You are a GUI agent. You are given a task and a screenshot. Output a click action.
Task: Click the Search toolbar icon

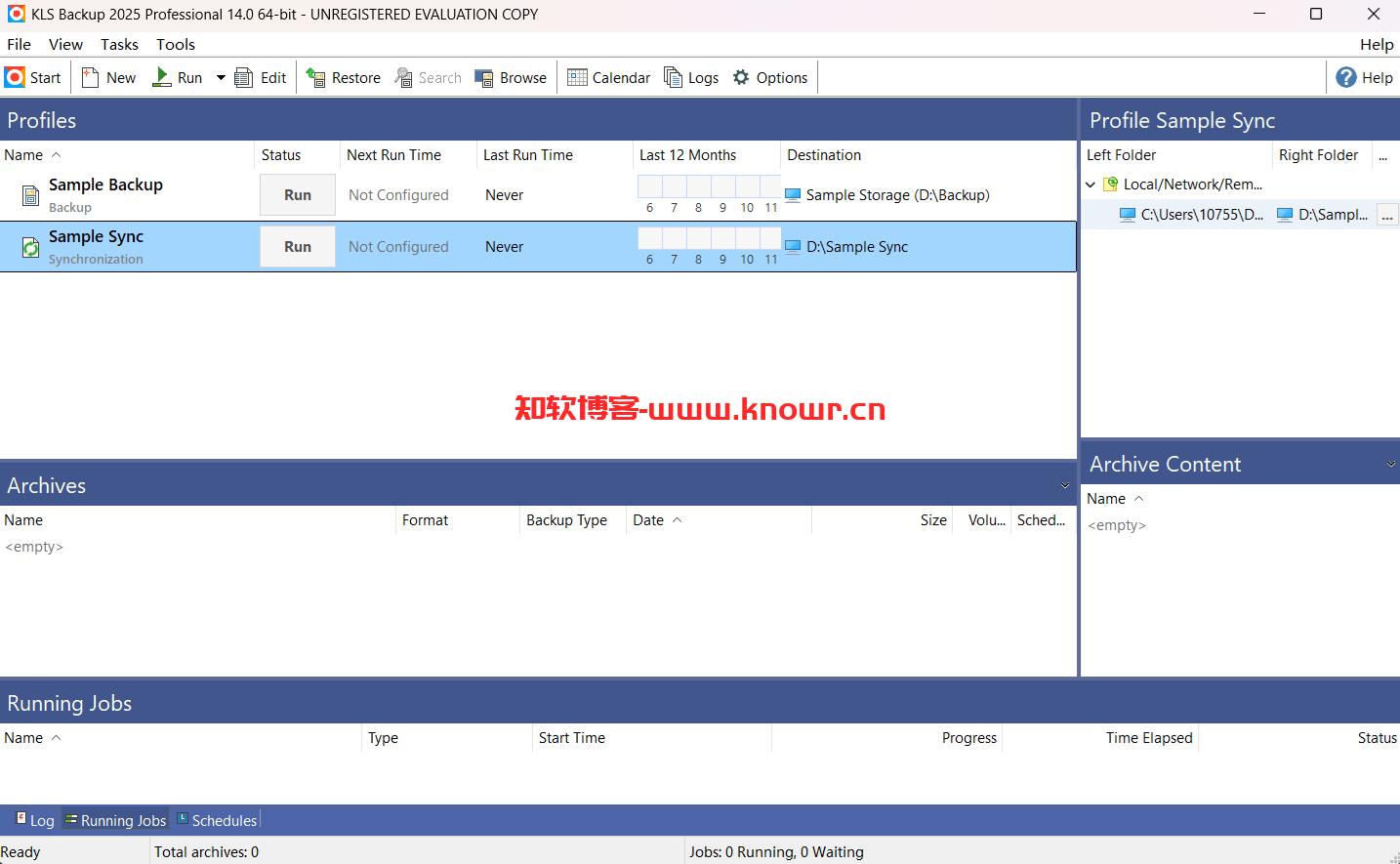click(x=403, y=77)
